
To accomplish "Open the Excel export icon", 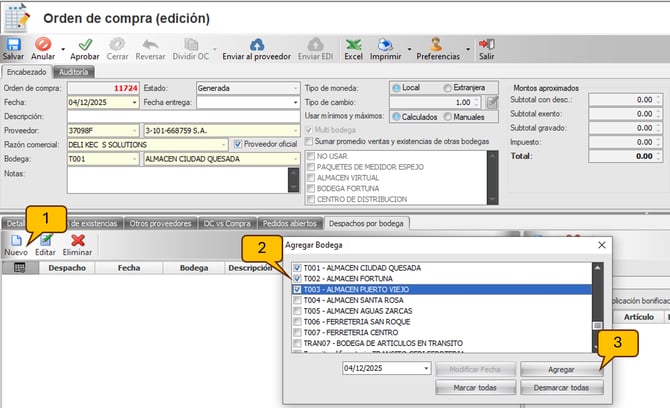I will click(354, 45).
